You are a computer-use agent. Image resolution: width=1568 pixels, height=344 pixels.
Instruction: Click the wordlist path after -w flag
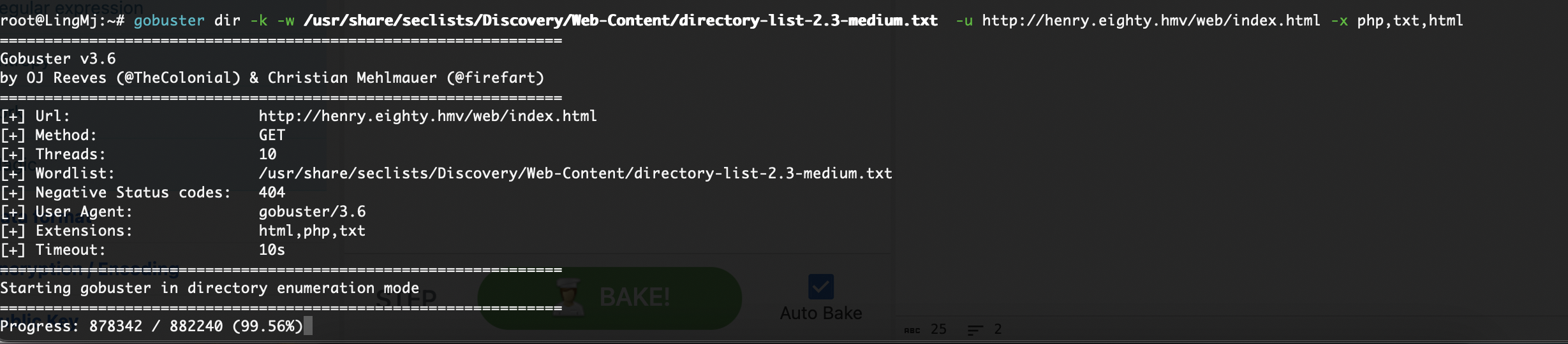(x=621, y=21)
